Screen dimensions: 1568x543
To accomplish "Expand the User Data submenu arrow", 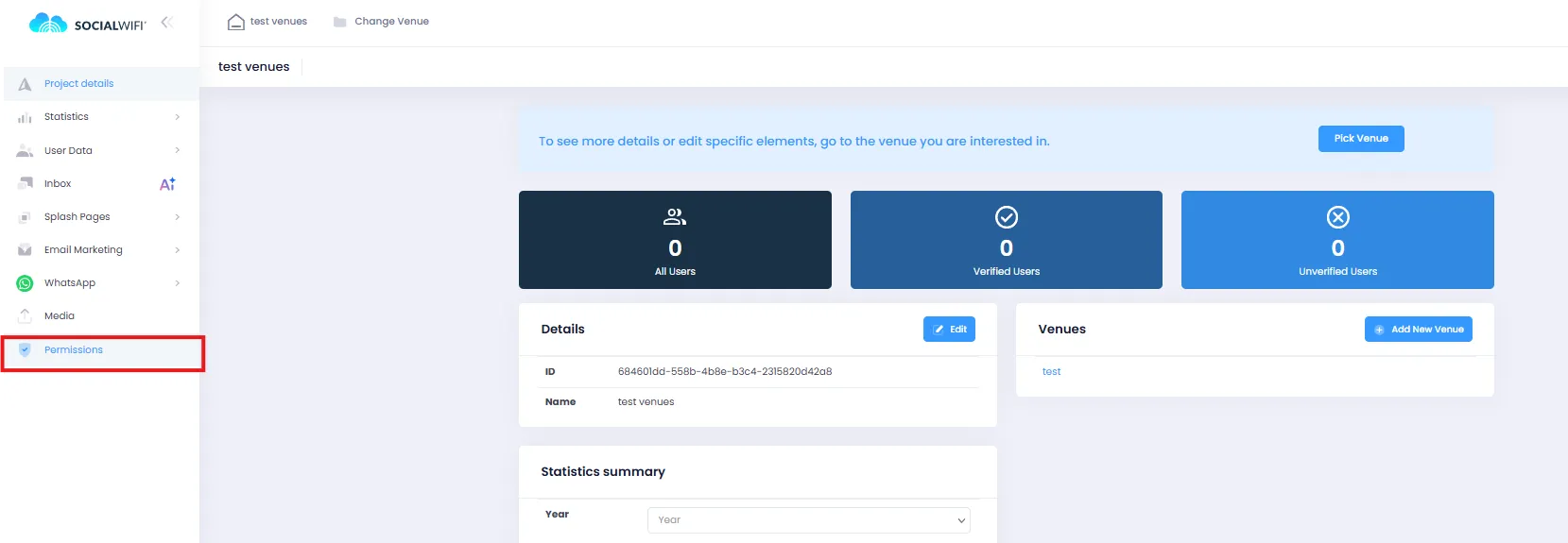I will tap(177, 150).
